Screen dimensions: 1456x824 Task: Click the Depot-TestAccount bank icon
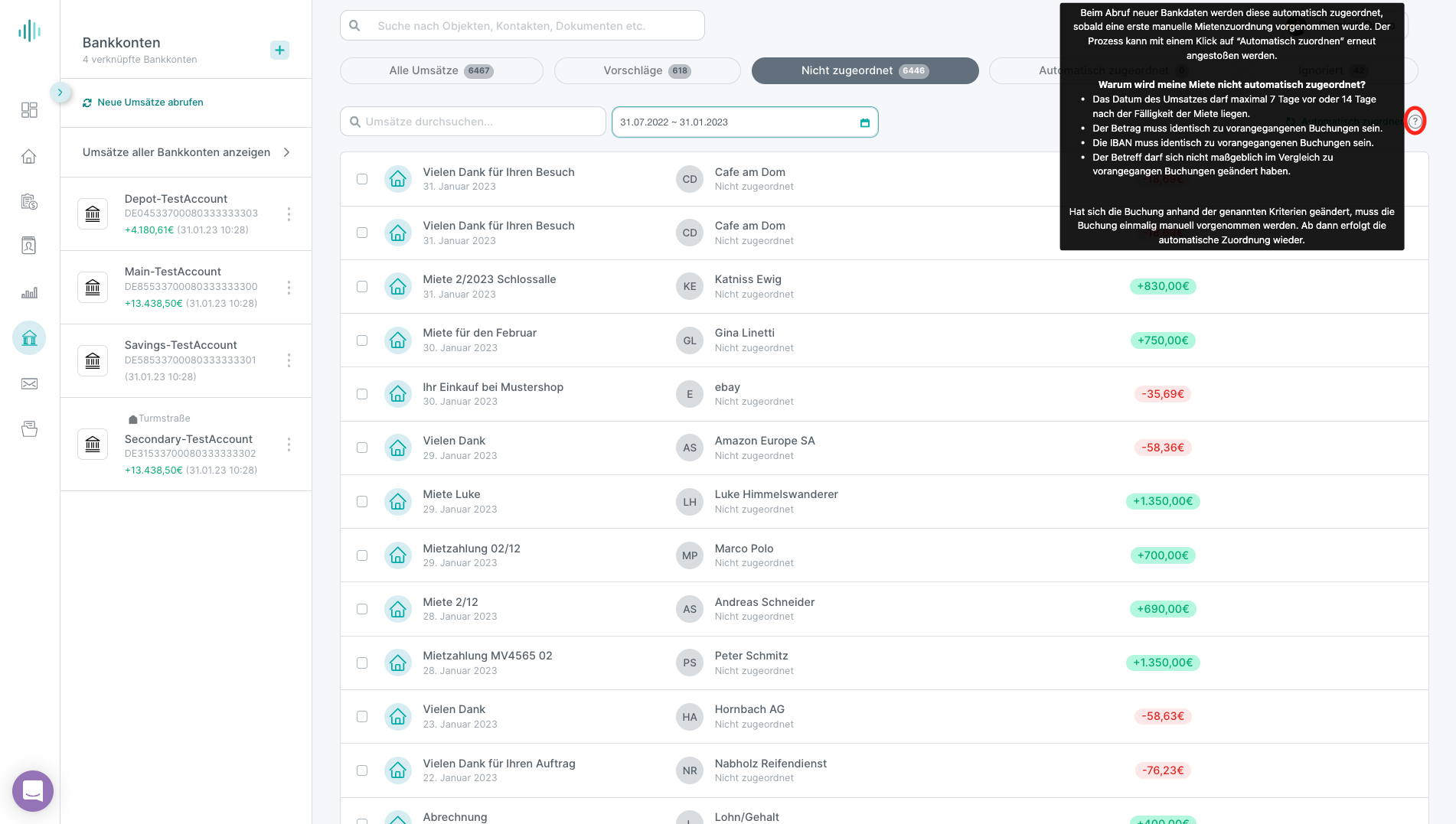(x=93, y=214)
